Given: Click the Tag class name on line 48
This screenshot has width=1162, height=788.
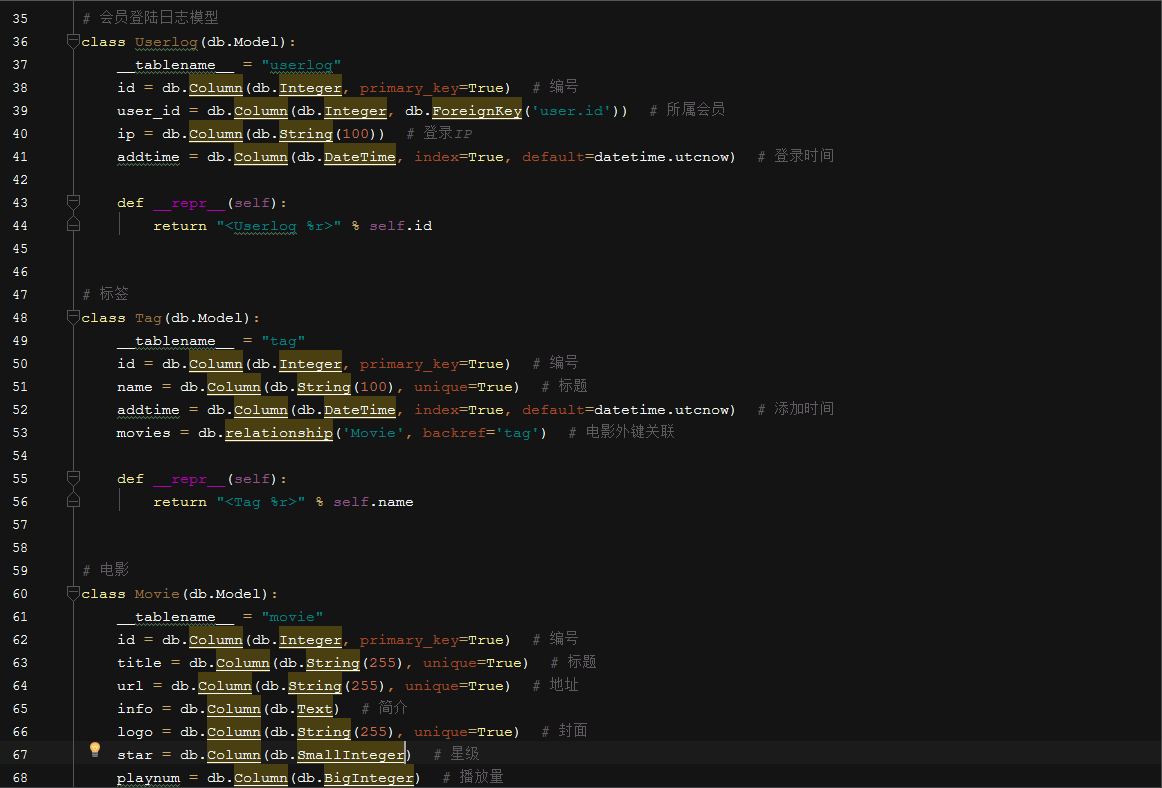Looking at the screenshot, I should tap(148, 318).
